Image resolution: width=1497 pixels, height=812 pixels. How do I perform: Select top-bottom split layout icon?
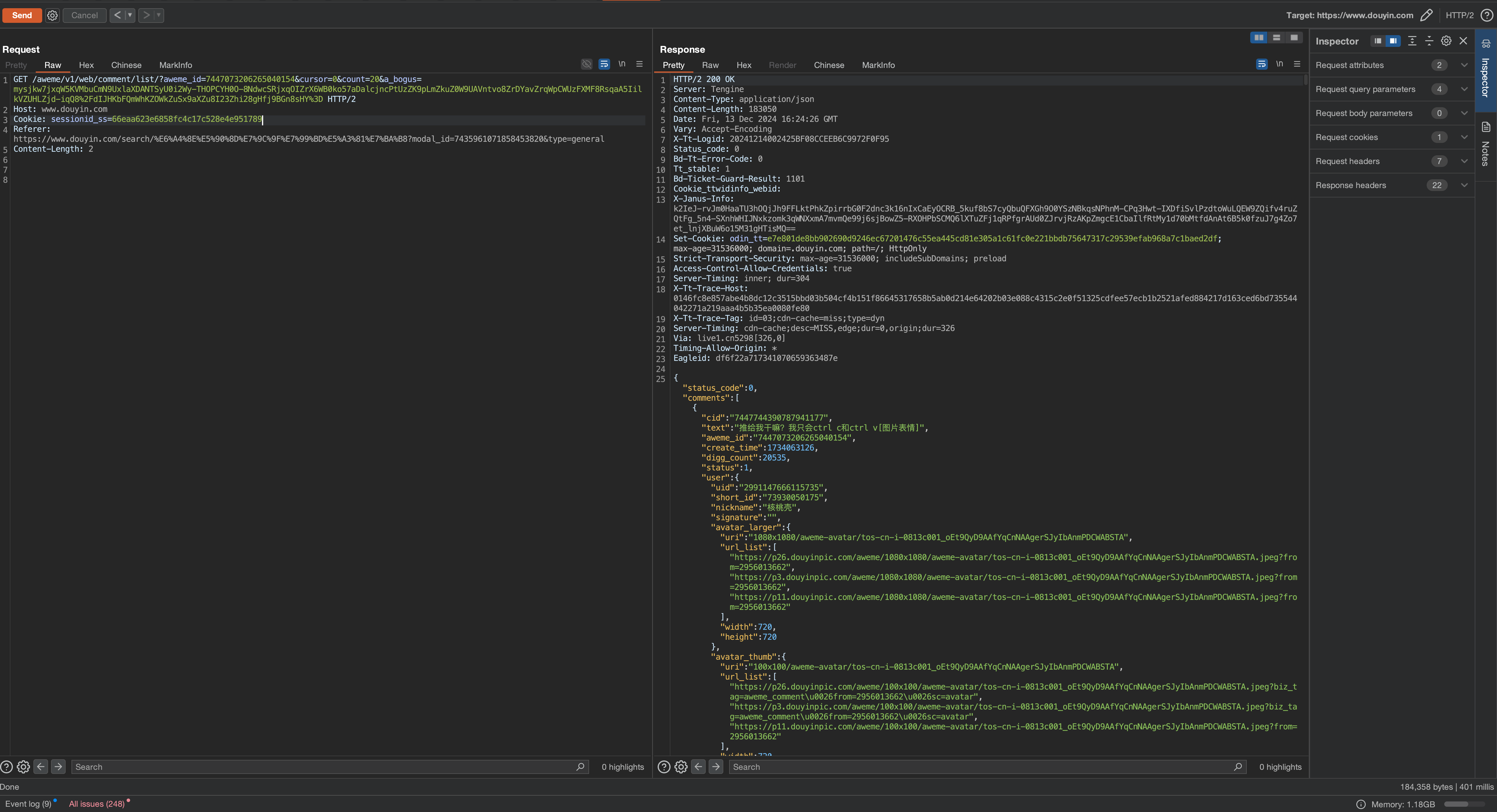point(1276,38)
